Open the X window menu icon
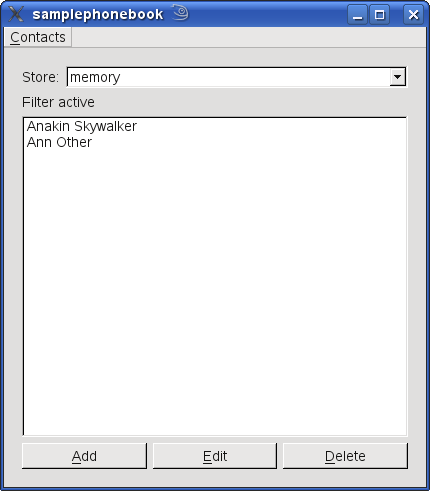430x491 pixels. click(x=16, y=14)
